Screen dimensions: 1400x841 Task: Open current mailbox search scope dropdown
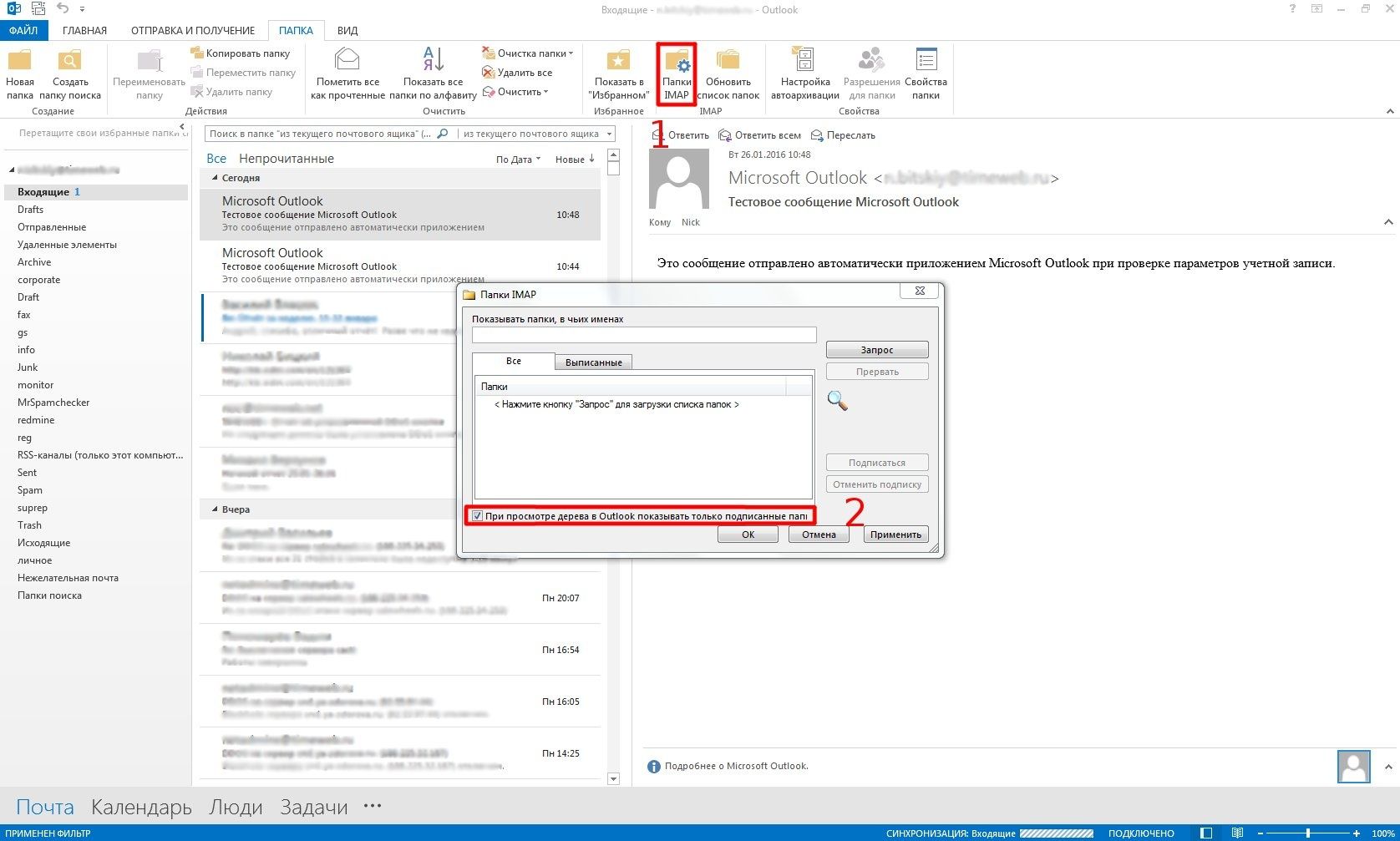pyautogui.click(x=537, y=134)
